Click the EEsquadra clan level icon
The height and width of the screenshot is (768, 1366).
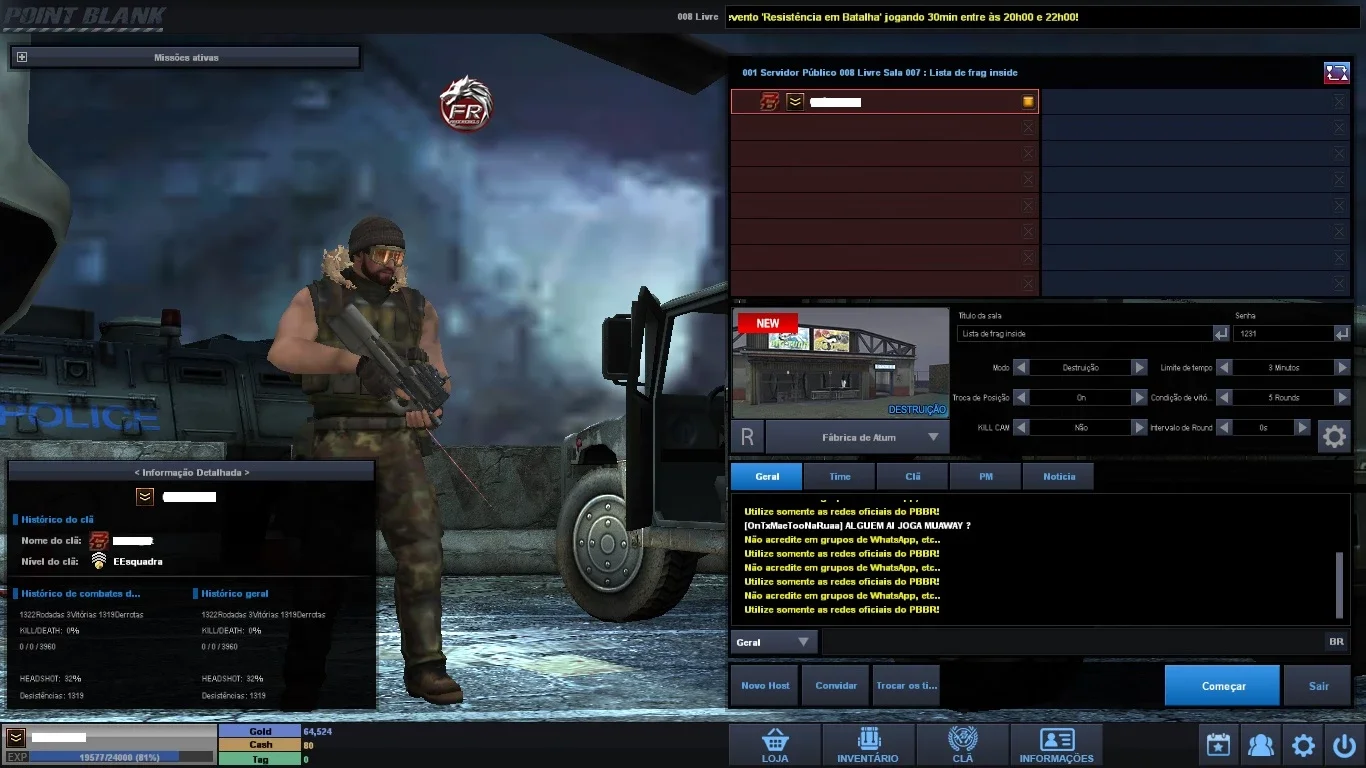click(x=99, y=561)
